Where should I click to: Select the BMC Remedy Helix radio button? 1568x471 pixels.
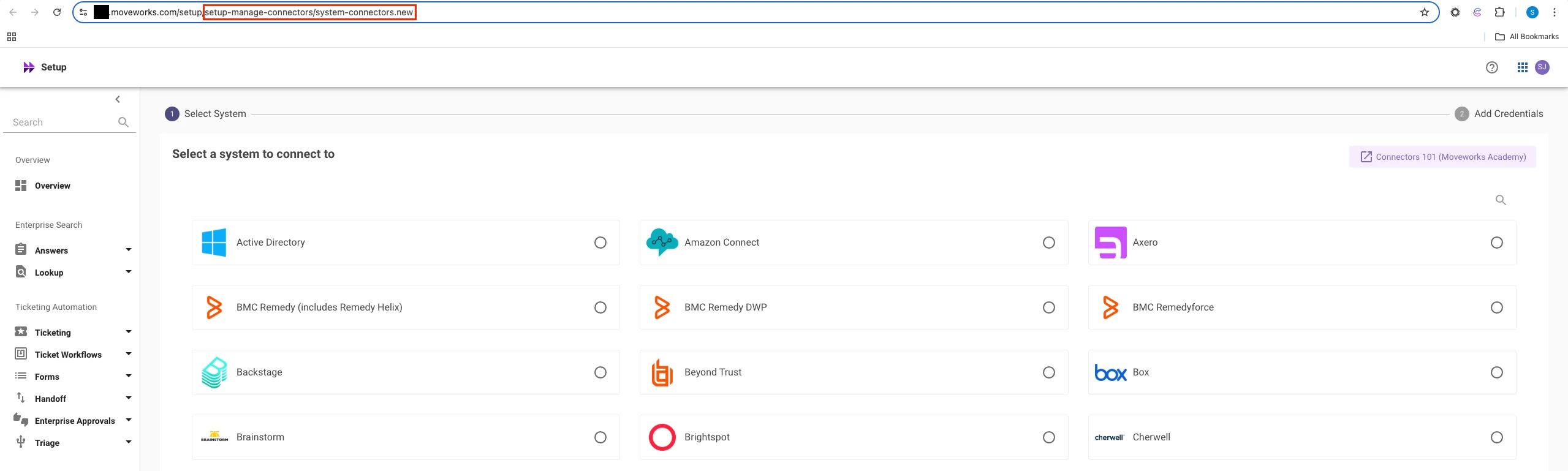(x=600, y=307)
